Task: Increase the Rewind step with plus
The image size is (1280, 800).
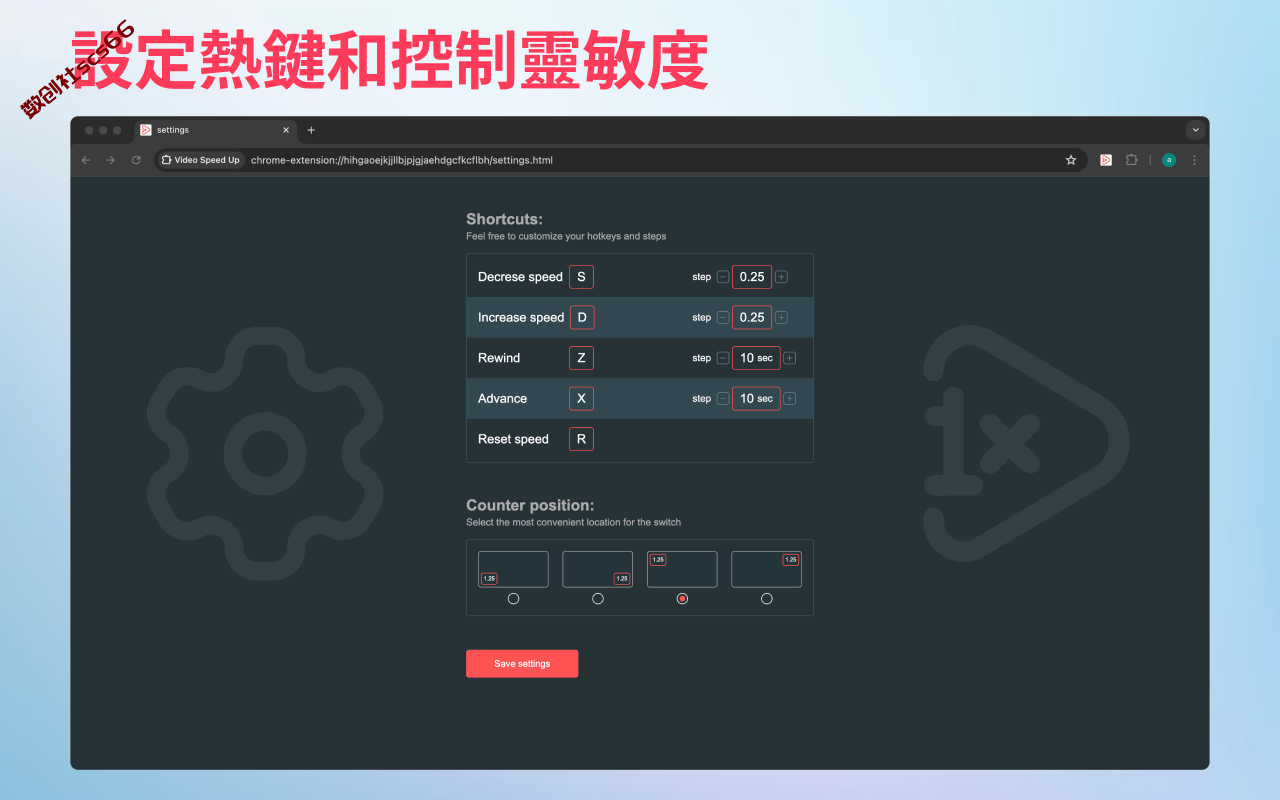Action: click(x=790, y=358)
